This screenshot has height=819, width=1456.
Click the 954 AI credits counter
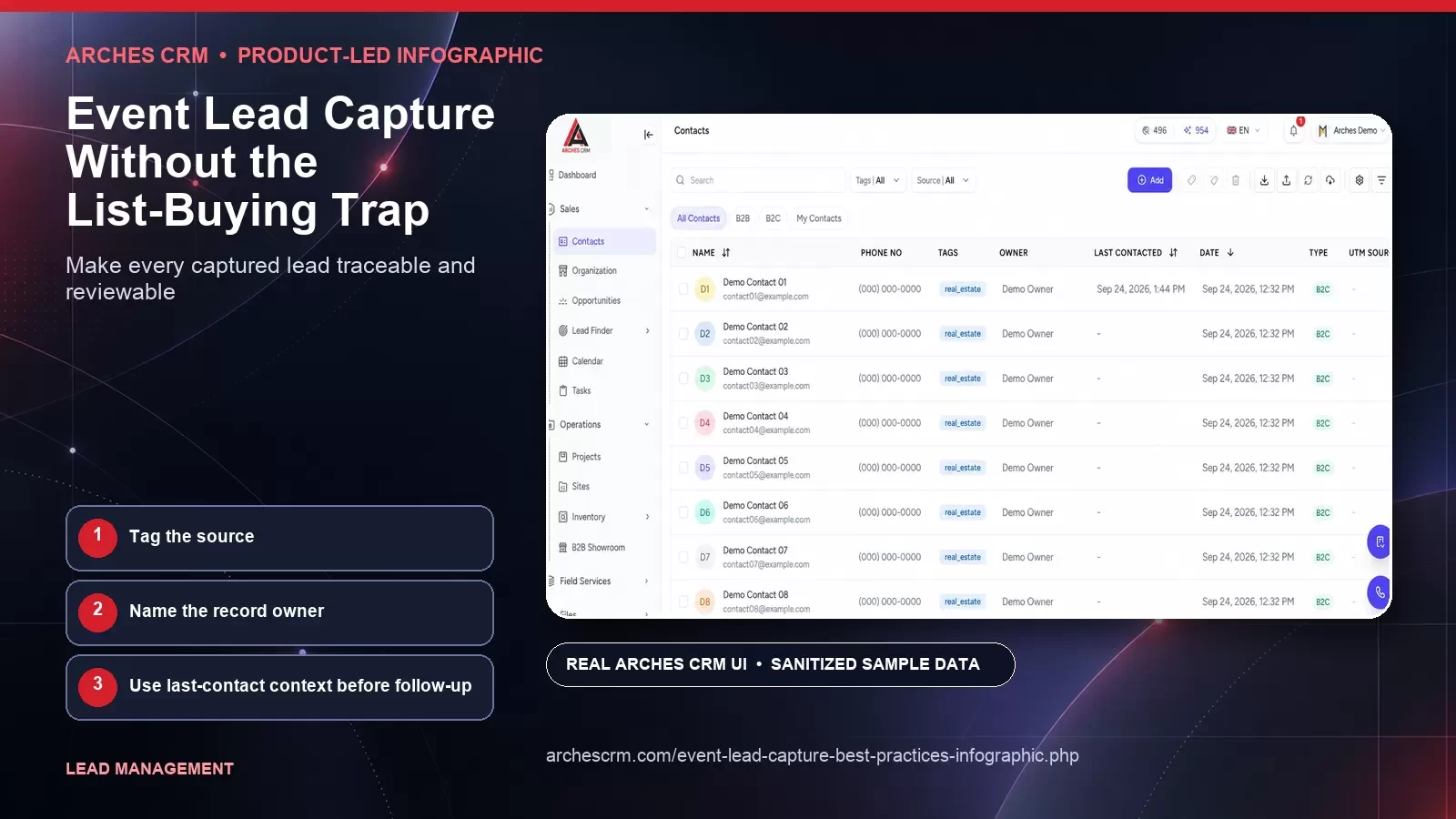pyautogui.click(x=1196, y=131)
